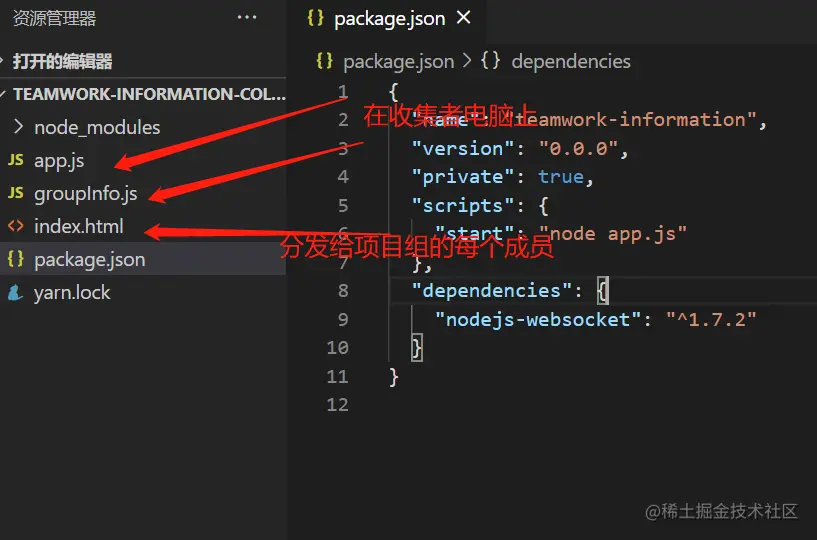Collapse the TEAMWORK-INFORMATION-COL... project folder

pyautogui.click(x=143, y=94)
